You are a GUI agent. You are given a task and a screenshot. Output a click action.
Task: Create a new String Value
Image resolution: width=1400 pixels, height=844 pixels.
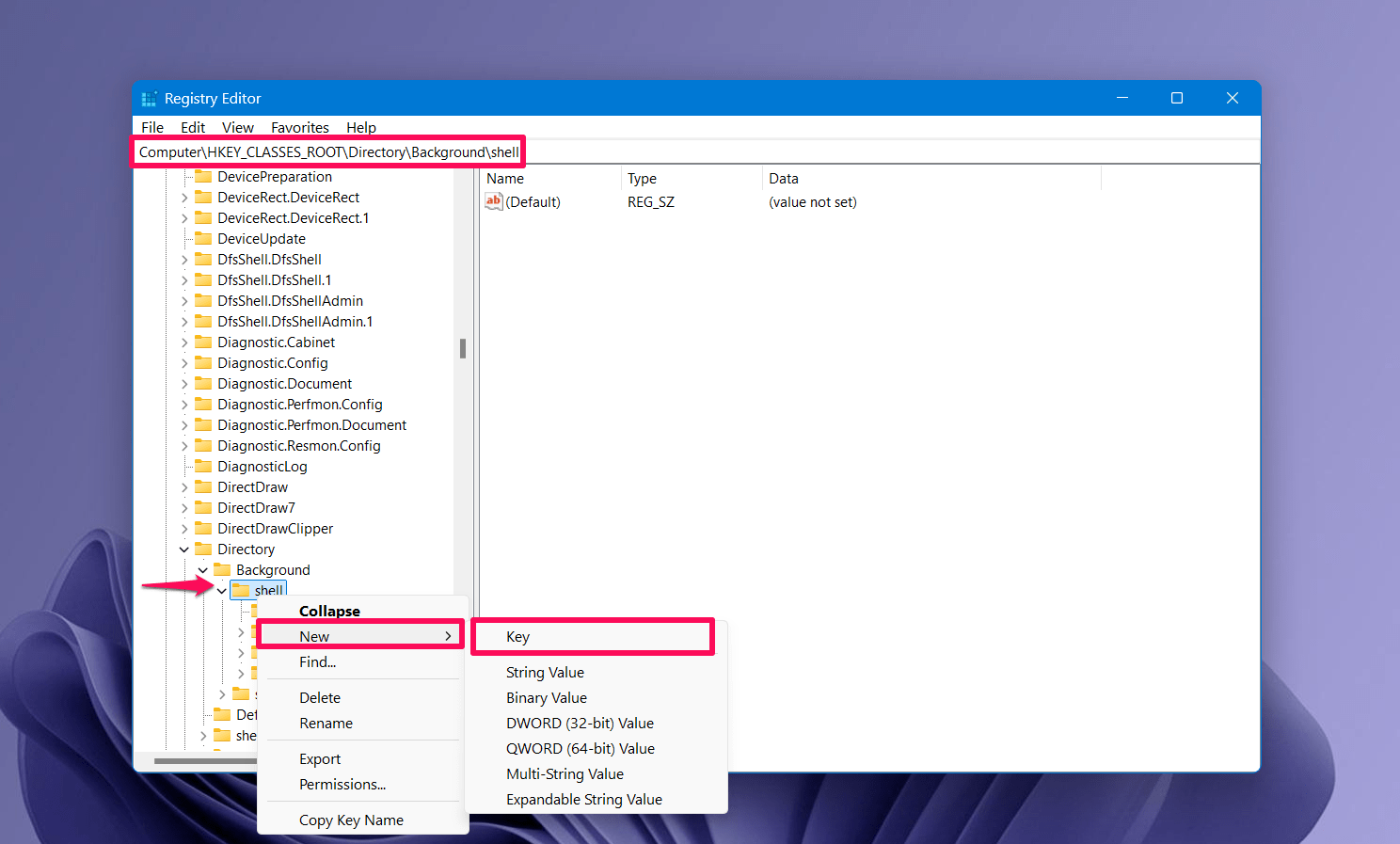(597, 672)
